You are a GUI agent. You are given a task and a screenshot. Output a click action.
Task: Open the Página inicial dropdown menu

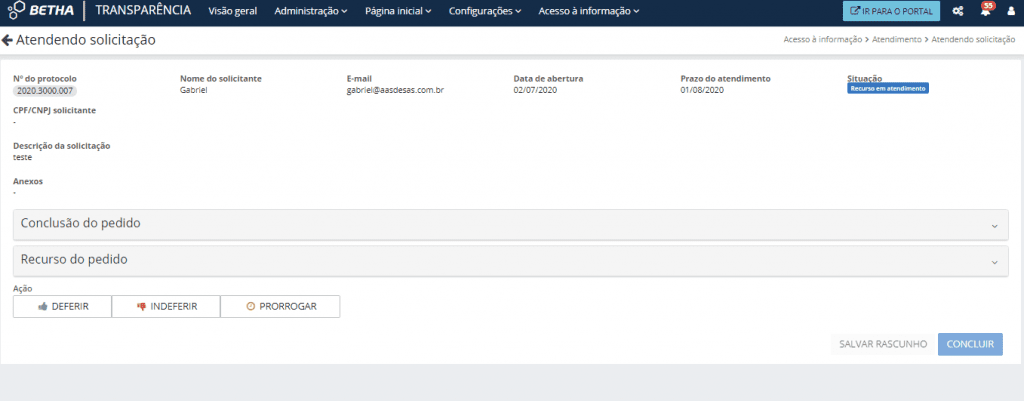[x=398, y=12]
